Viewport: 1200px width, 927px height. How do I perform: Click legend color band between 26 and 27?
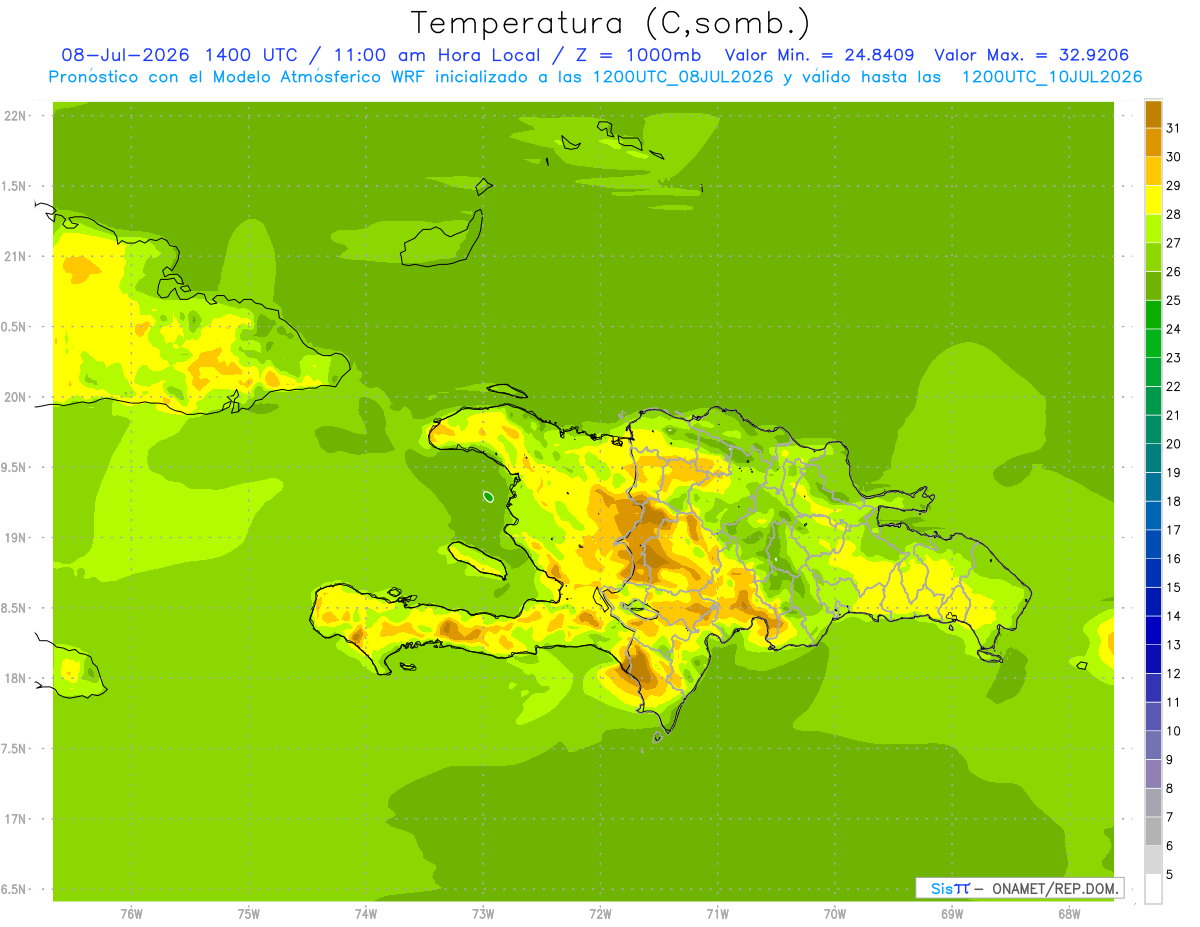(1153, 257)
